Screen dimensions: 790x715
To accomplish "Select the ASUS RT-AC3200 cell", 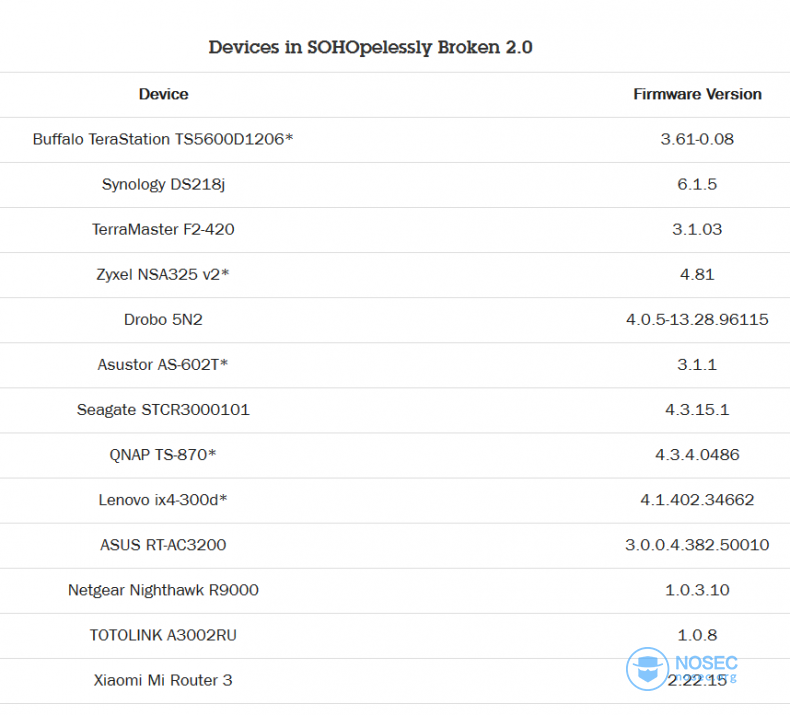I will pyautogui.click(x=163, y=545).
